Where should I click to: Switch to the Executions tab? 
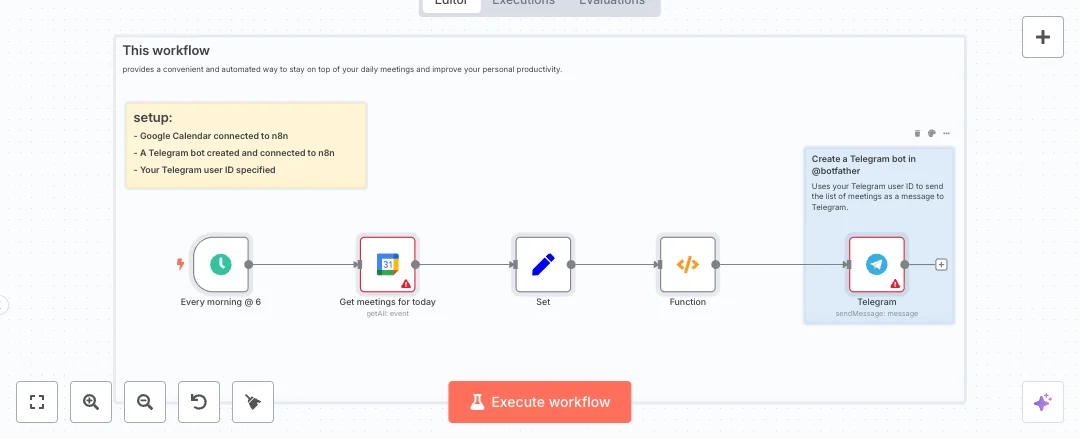coord(524,3)
